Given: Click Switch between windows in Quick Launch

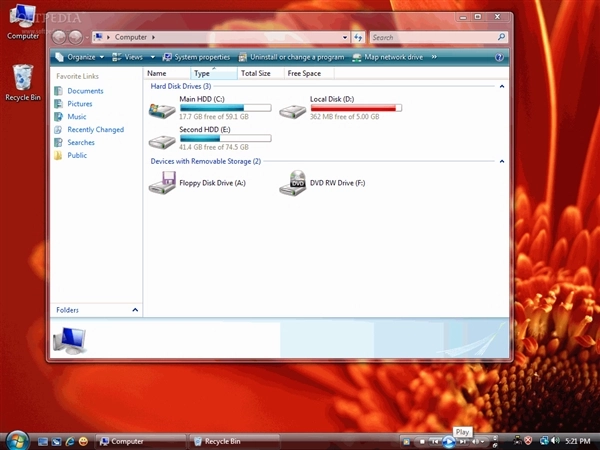Looking at the screenshot, I should pos(56,442).
